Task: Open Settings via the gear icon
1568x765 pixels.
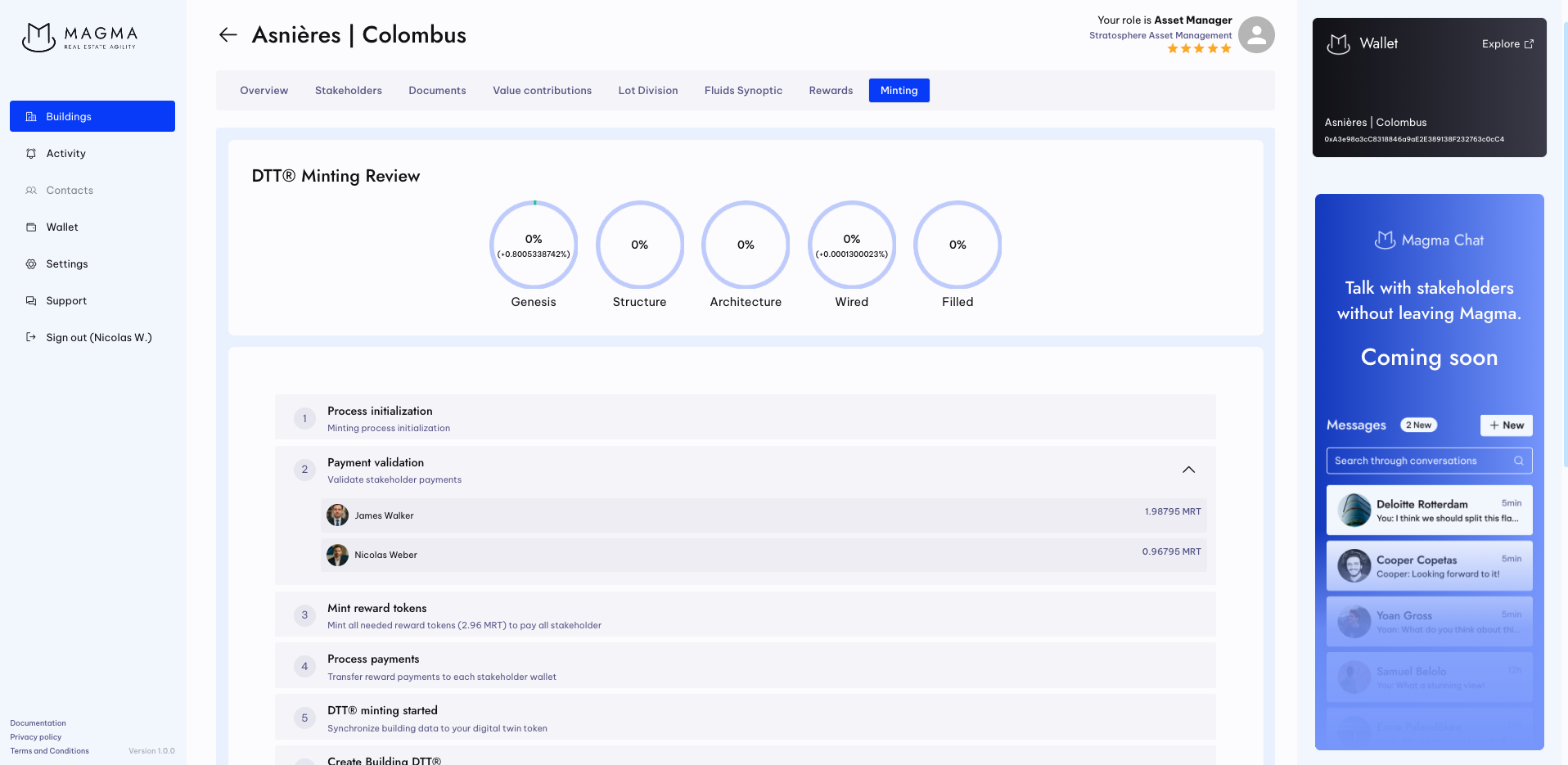Action: [x=31, y=264]
